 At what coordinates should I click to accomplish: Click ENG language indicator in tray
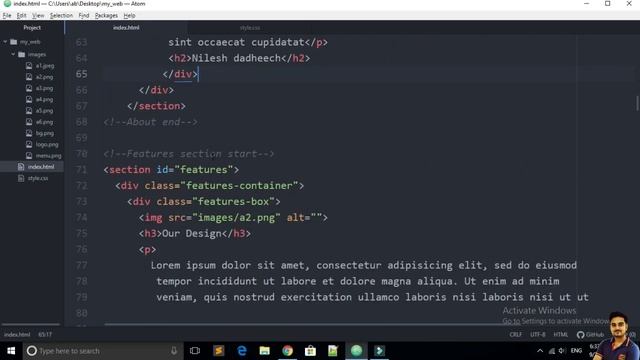pyautogui.click(x=576, y=351)
